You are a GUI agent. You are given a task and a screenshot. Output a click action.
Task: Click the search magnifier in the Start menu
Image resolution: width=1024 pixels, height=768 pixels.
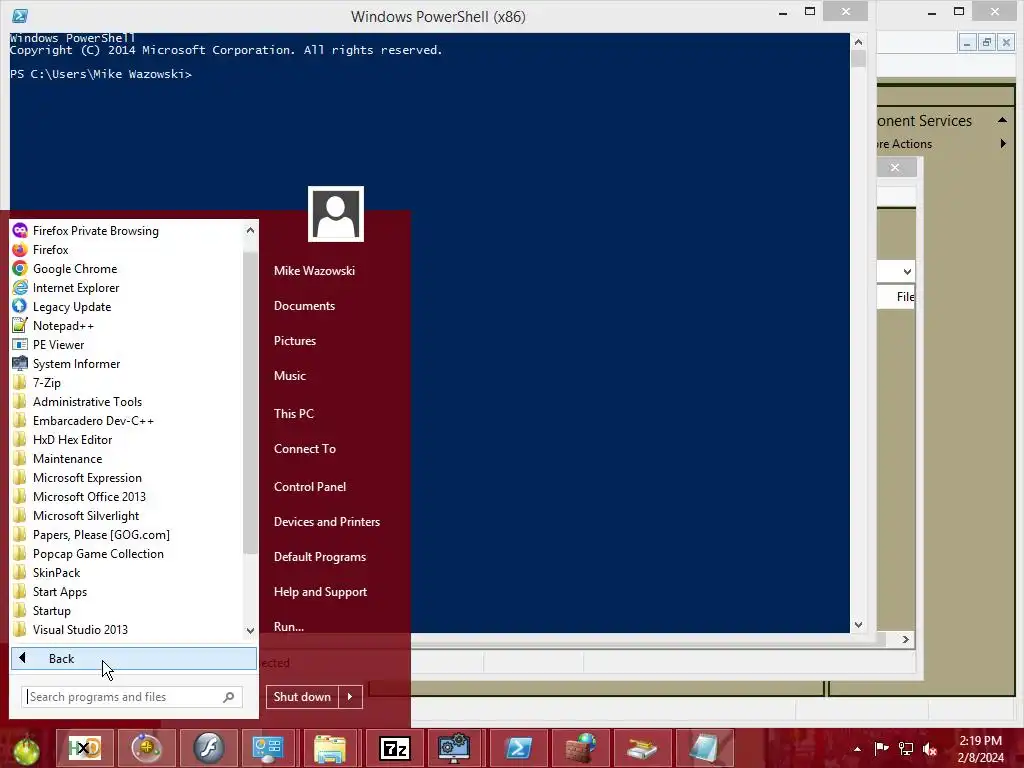tap(229, 697)
